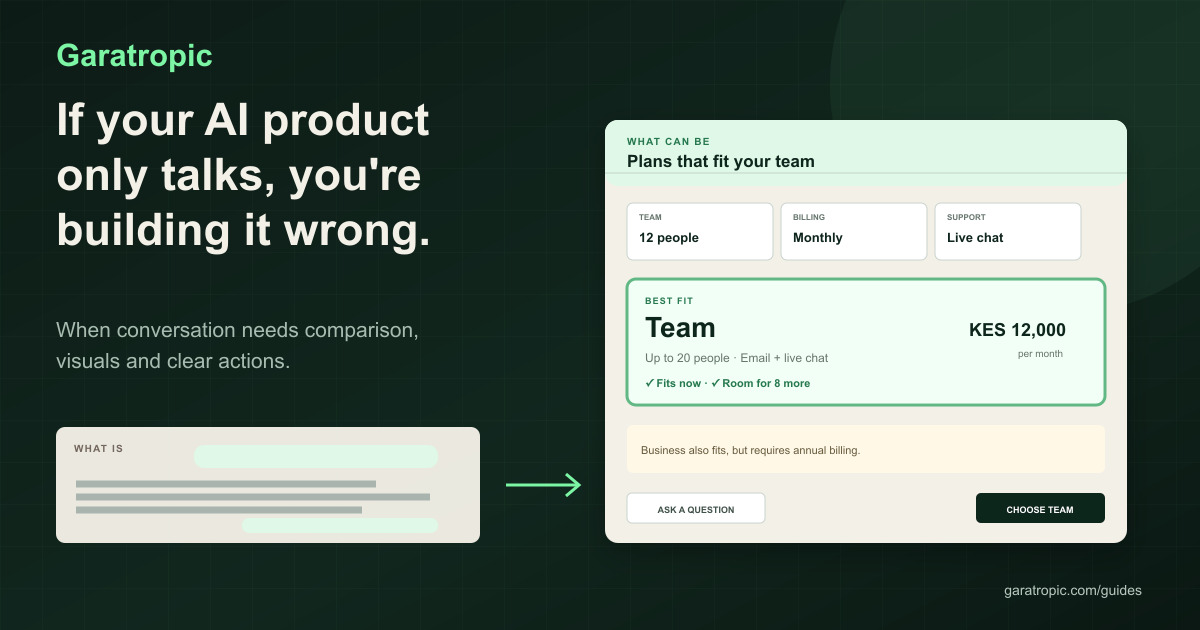The width and height of the screenshot is (1200, 630).
Task: Click the Business annual billing notice
Action: coord(866,449)
